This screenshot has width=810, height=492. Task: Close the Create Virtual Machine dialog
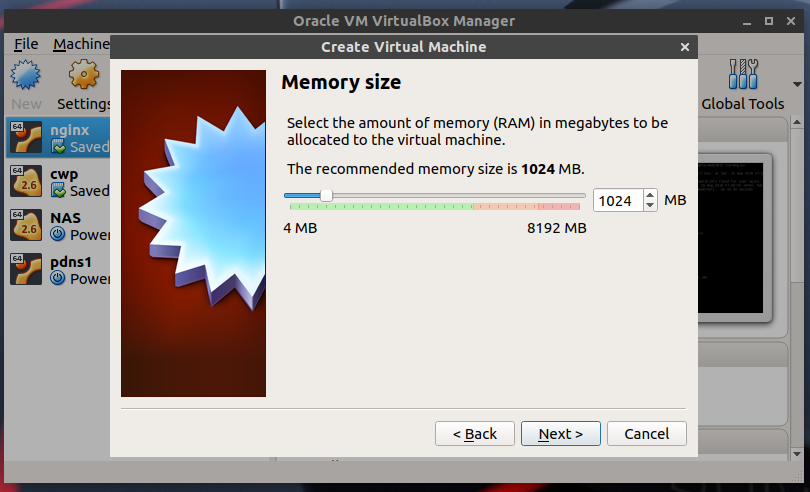point(685,47)
